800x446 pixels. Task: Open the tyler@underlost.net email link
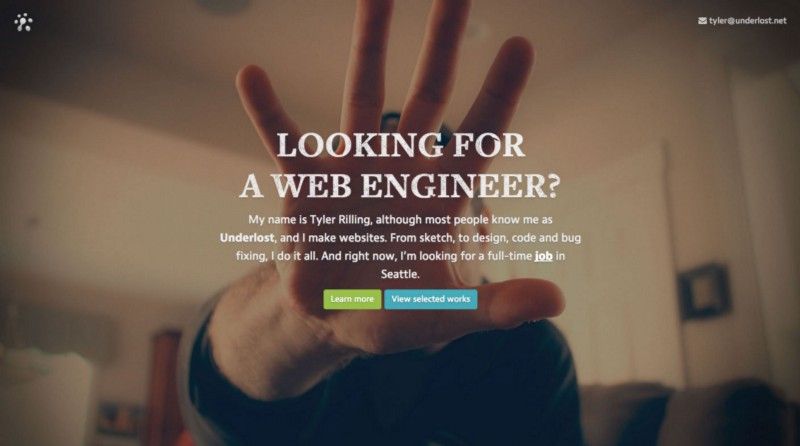(x=747, y=21)
